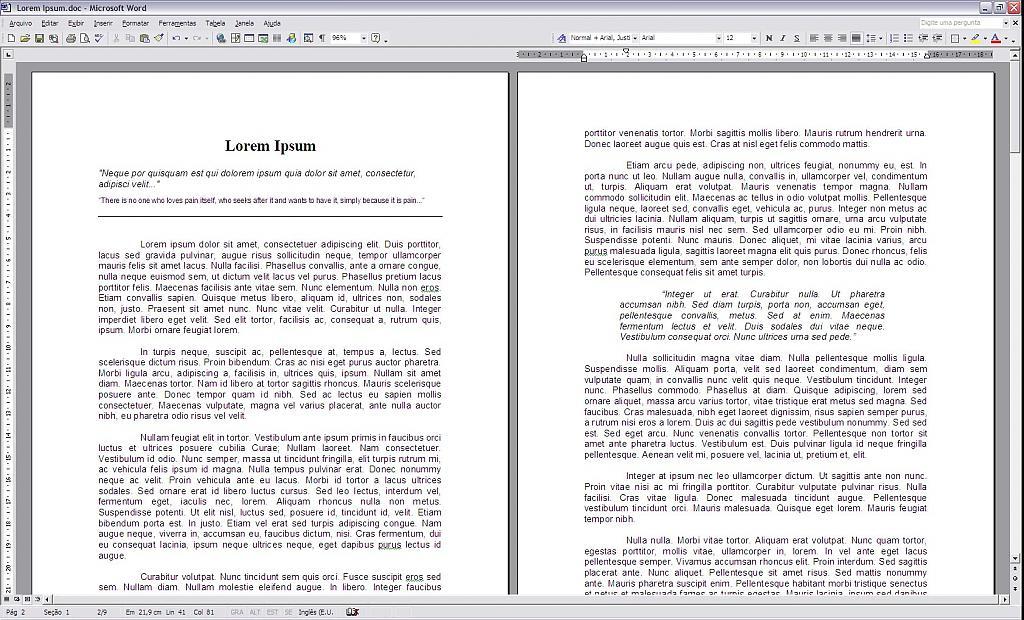Switch to outline view button
The width and height of the screenshot is (1024, 620).
pyautogui.click(x=38, y=598)
